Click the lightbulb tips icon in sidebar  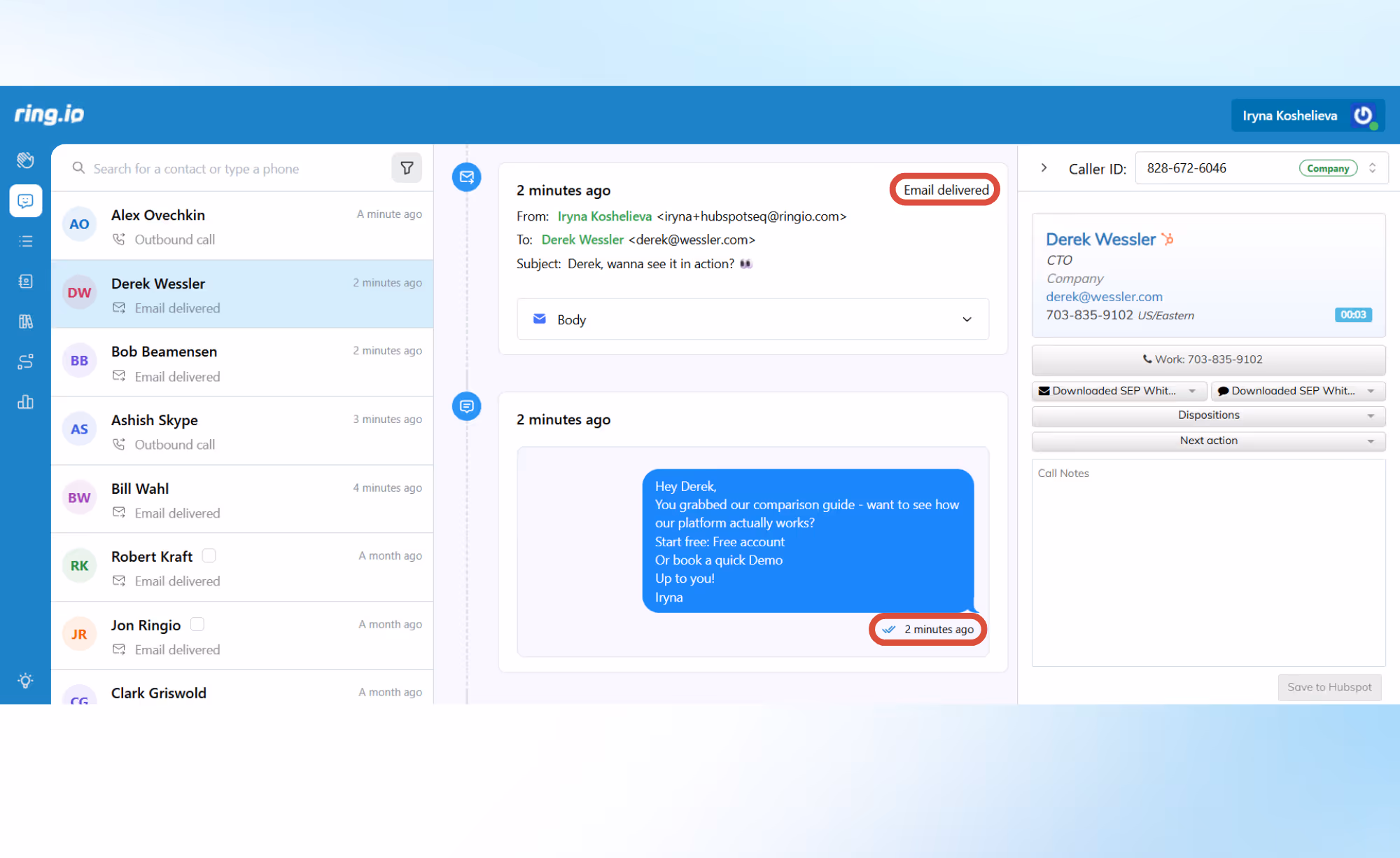pyautogui.click(x=25, y=680)
